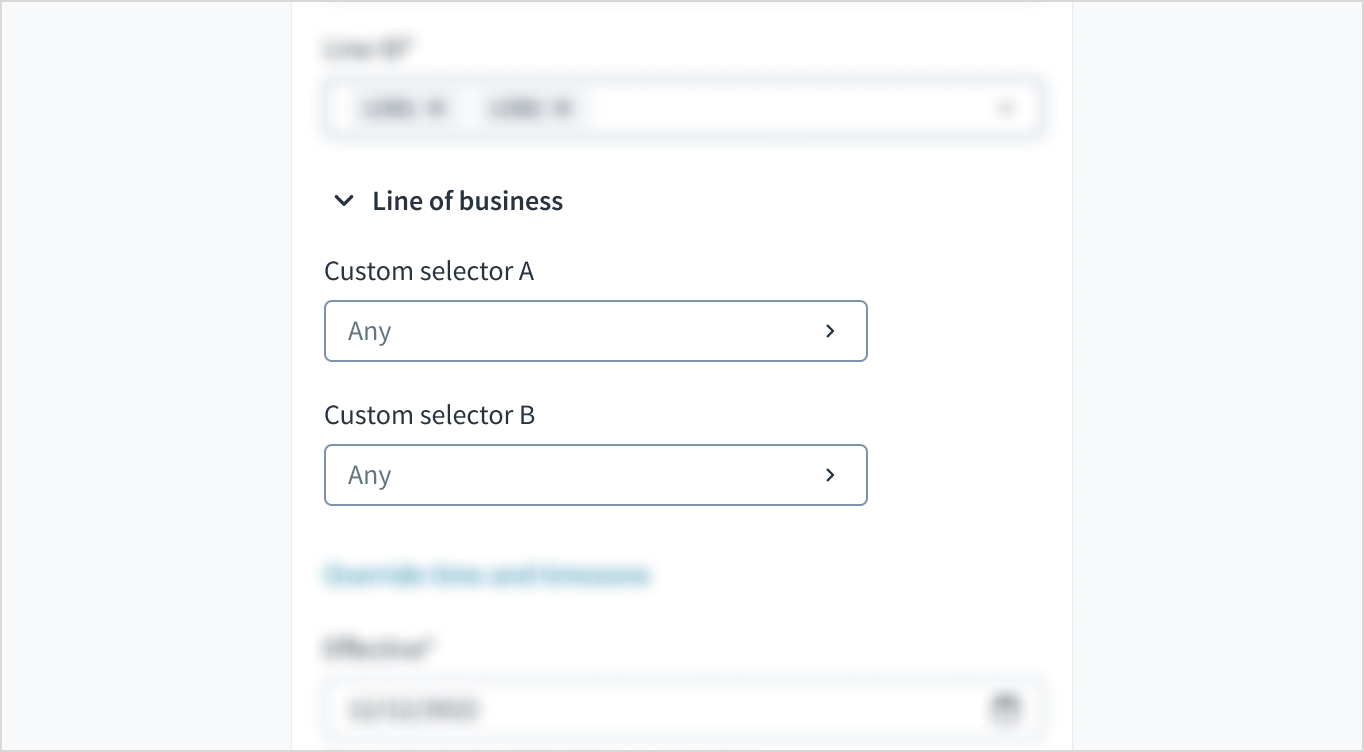This screenshot has height=752, width=1364.
Task: Open the calendar icon in Effective field
Action: (1005, 709)
